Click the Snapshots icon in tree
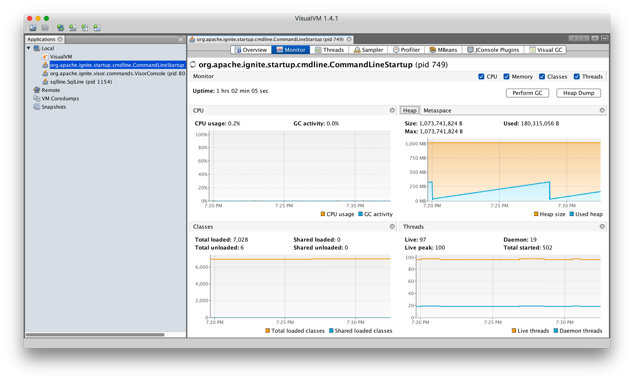Image resolution: width=633 pixels, height=381 pixels. (37, 107)
